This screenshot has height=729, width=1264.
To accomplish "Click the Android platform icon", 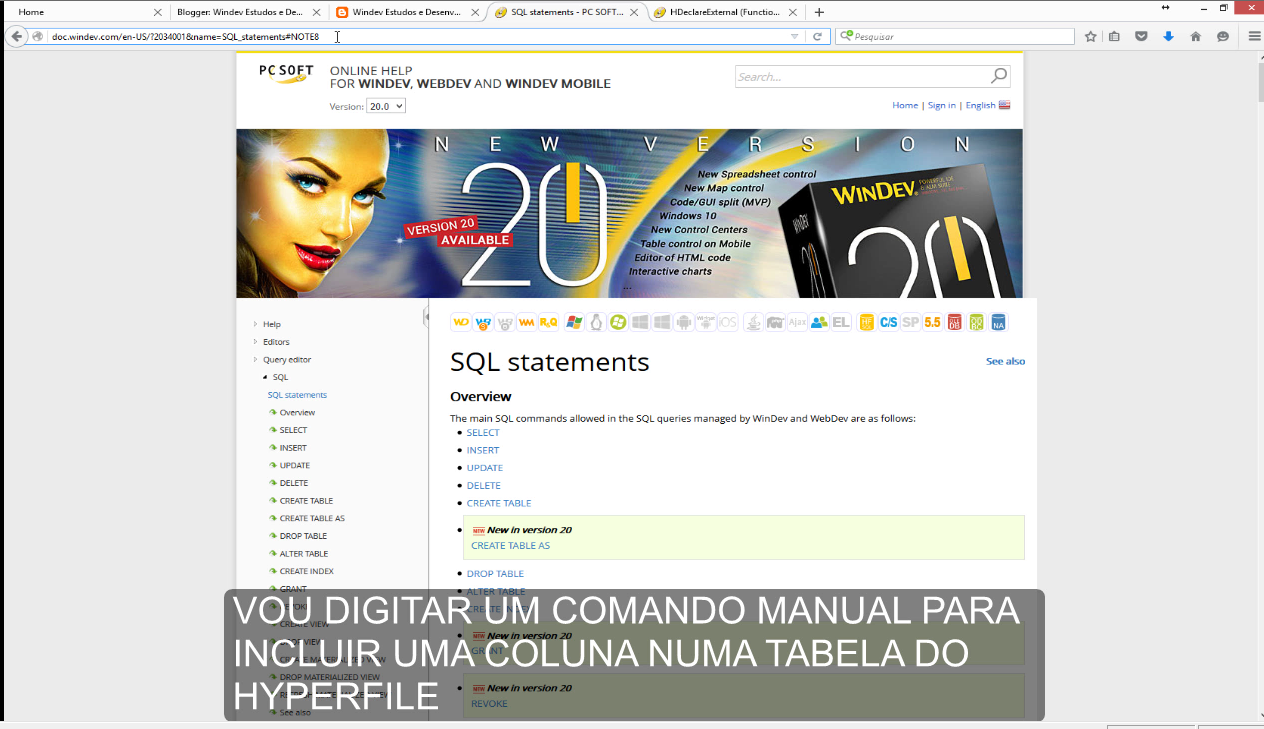I will click(685, 322).
